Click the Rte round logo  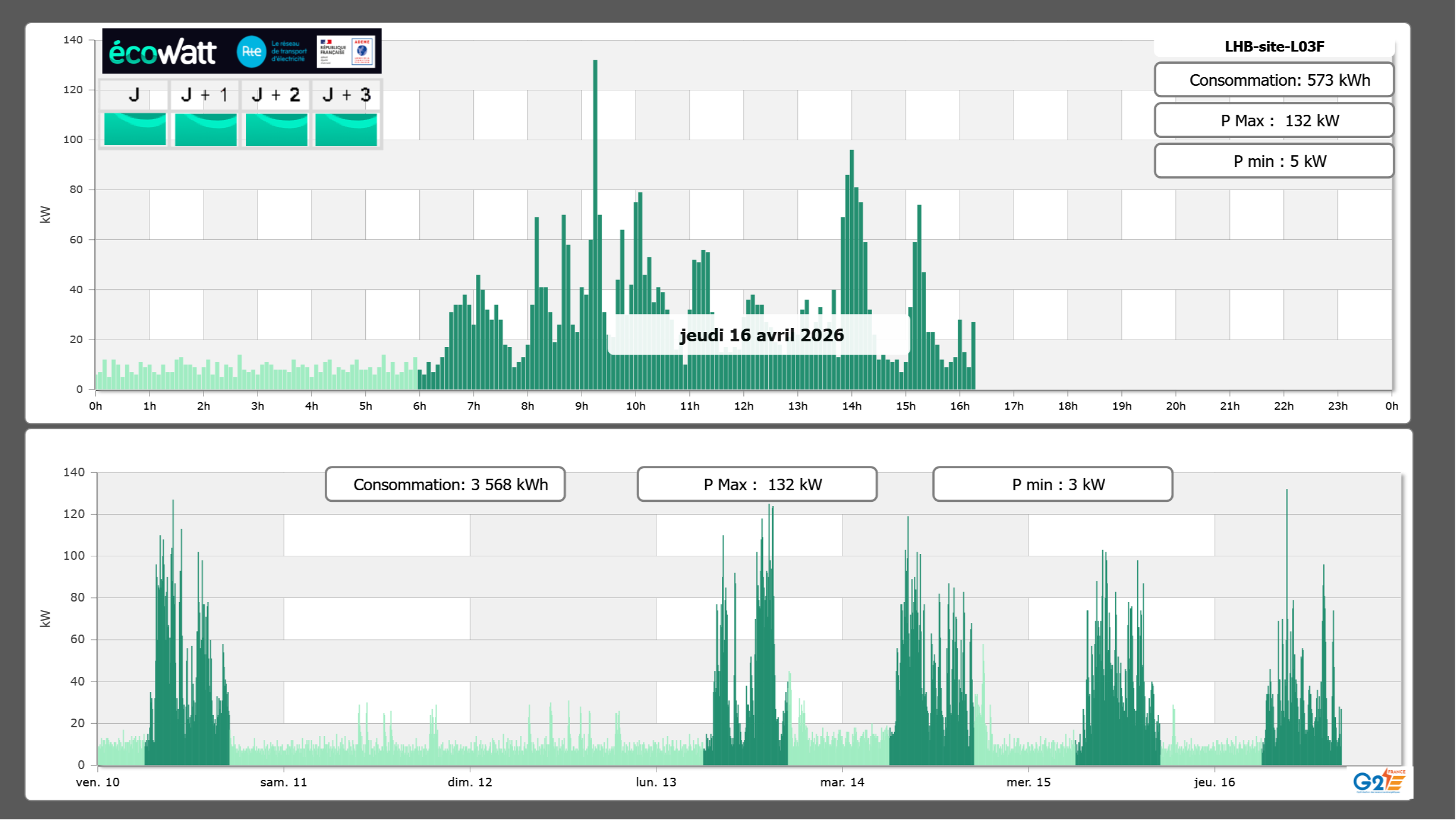click(251, 52)
